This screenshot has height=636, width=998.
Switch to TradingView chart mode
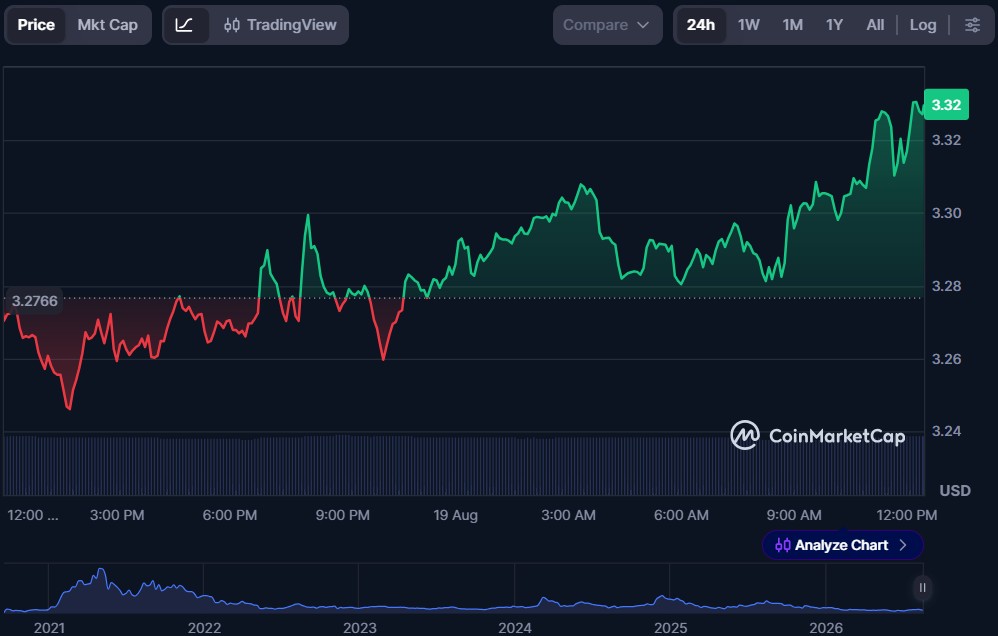280,25
